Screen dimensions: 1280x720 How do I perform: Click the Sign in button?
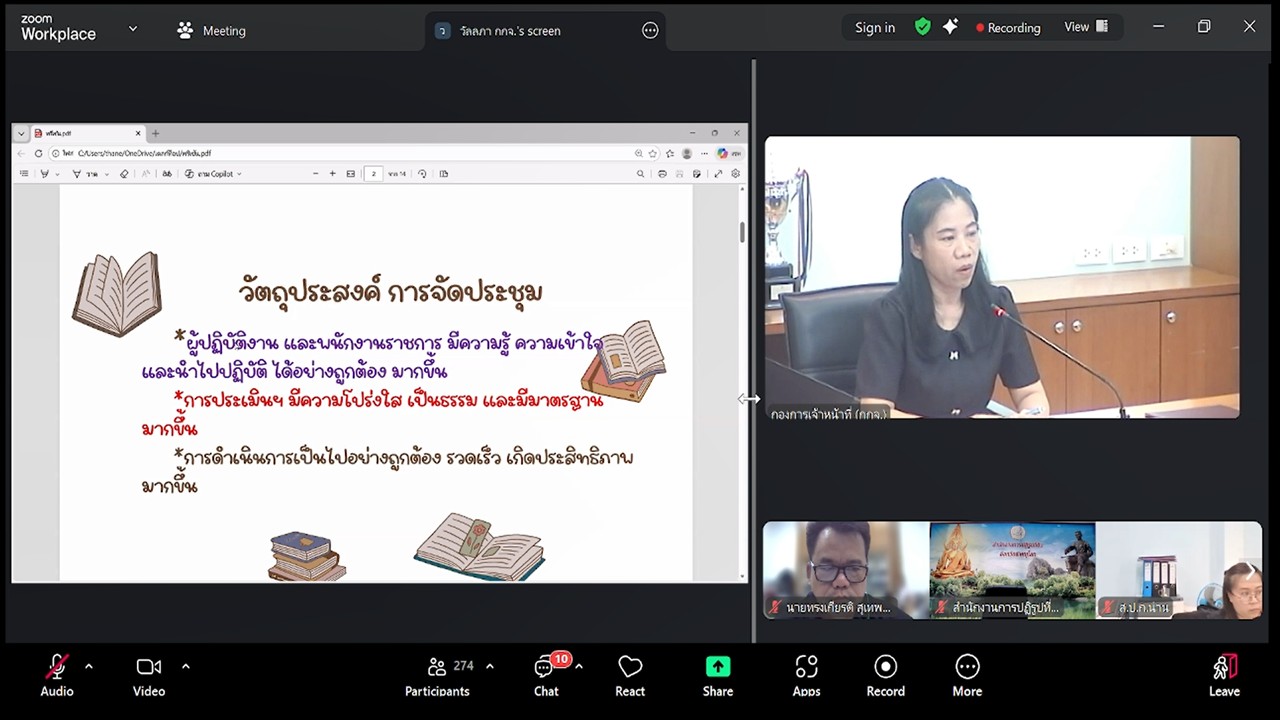874,27
